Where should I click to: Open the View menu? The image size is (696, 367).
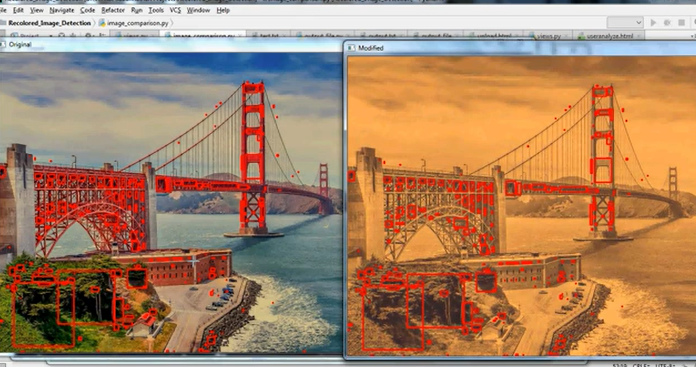click(36, 10)
